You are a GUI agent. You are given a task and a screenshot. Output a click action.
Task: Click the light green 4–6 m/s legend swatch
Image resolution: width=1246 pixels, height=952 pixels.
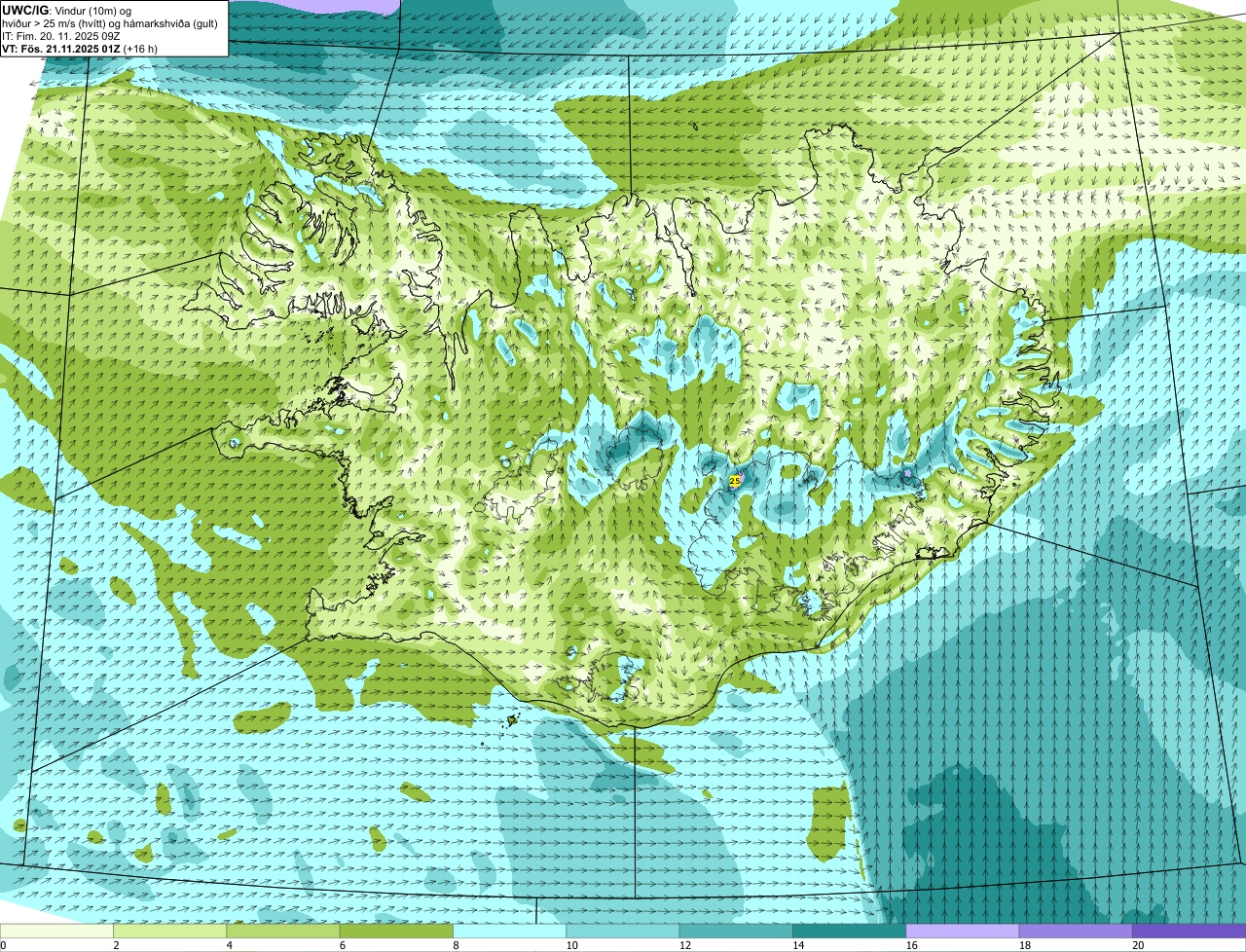[283, 931]
